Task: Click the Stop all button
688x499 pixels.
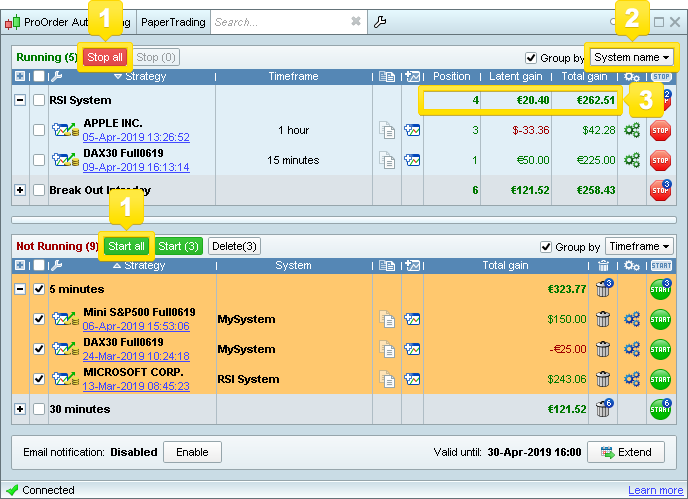Action: pos(105,57)
